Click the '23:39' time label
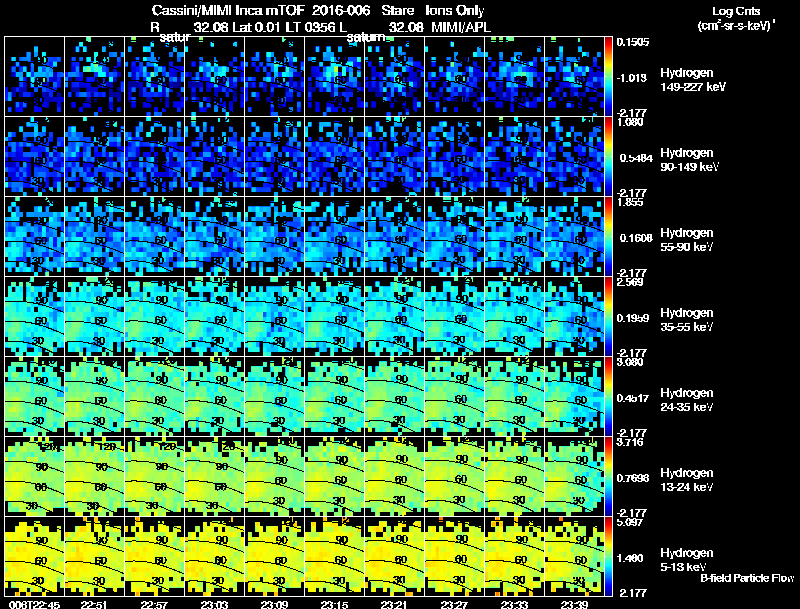Image resolution: width=800 pixels, height=609 pixels. [574, 605]
